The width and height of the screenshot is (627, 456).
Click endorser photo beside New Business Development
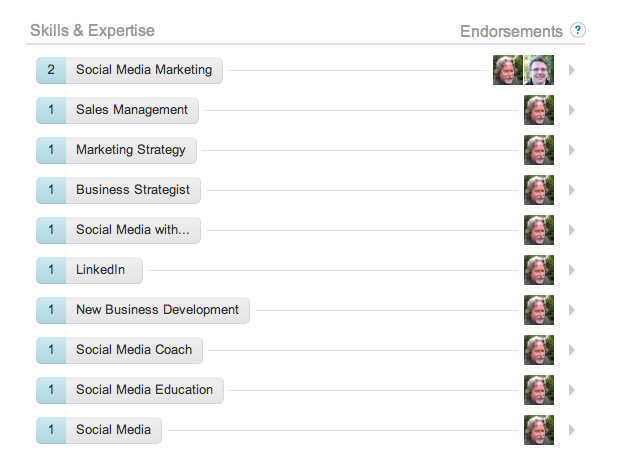pos(539,310)
